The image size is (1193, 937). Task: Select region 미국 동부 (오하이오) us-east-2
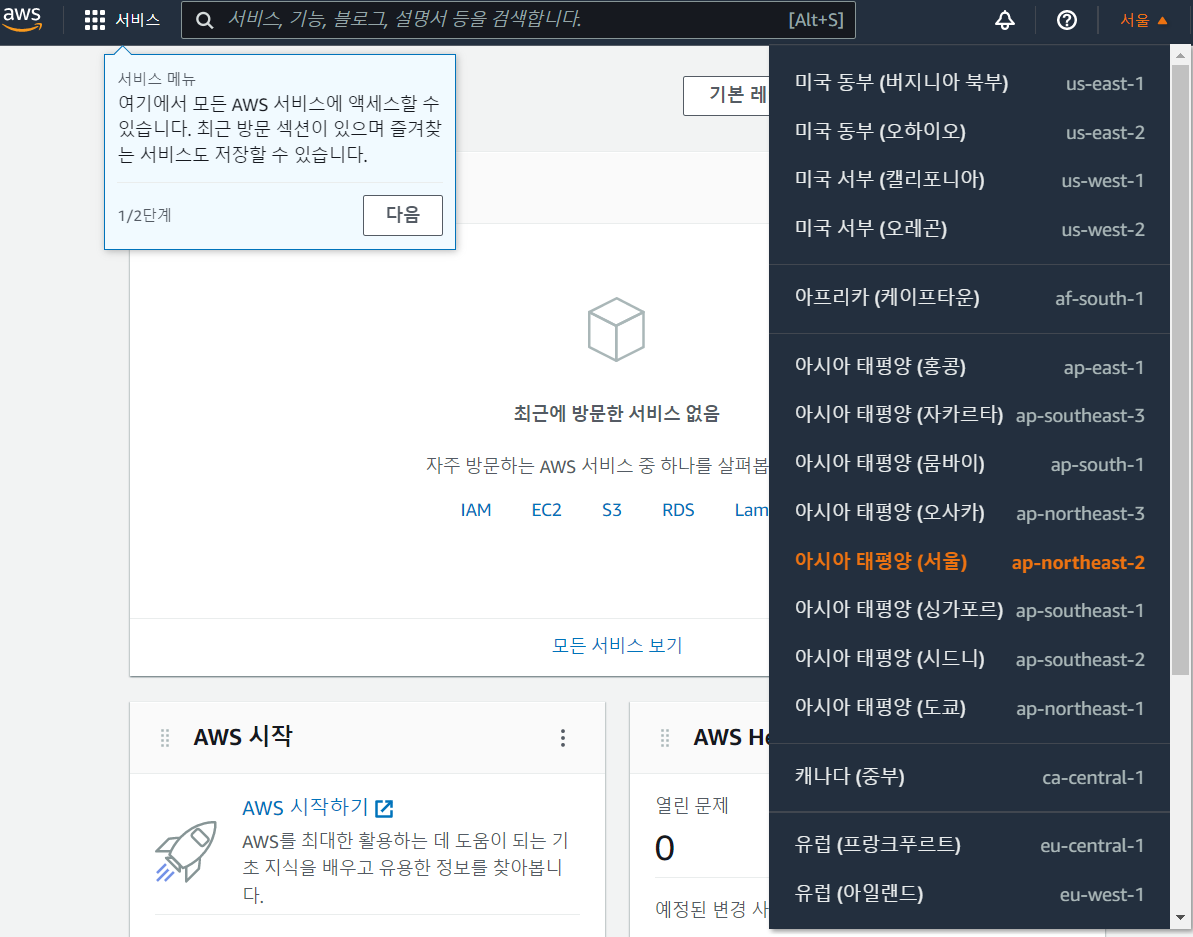969,132
